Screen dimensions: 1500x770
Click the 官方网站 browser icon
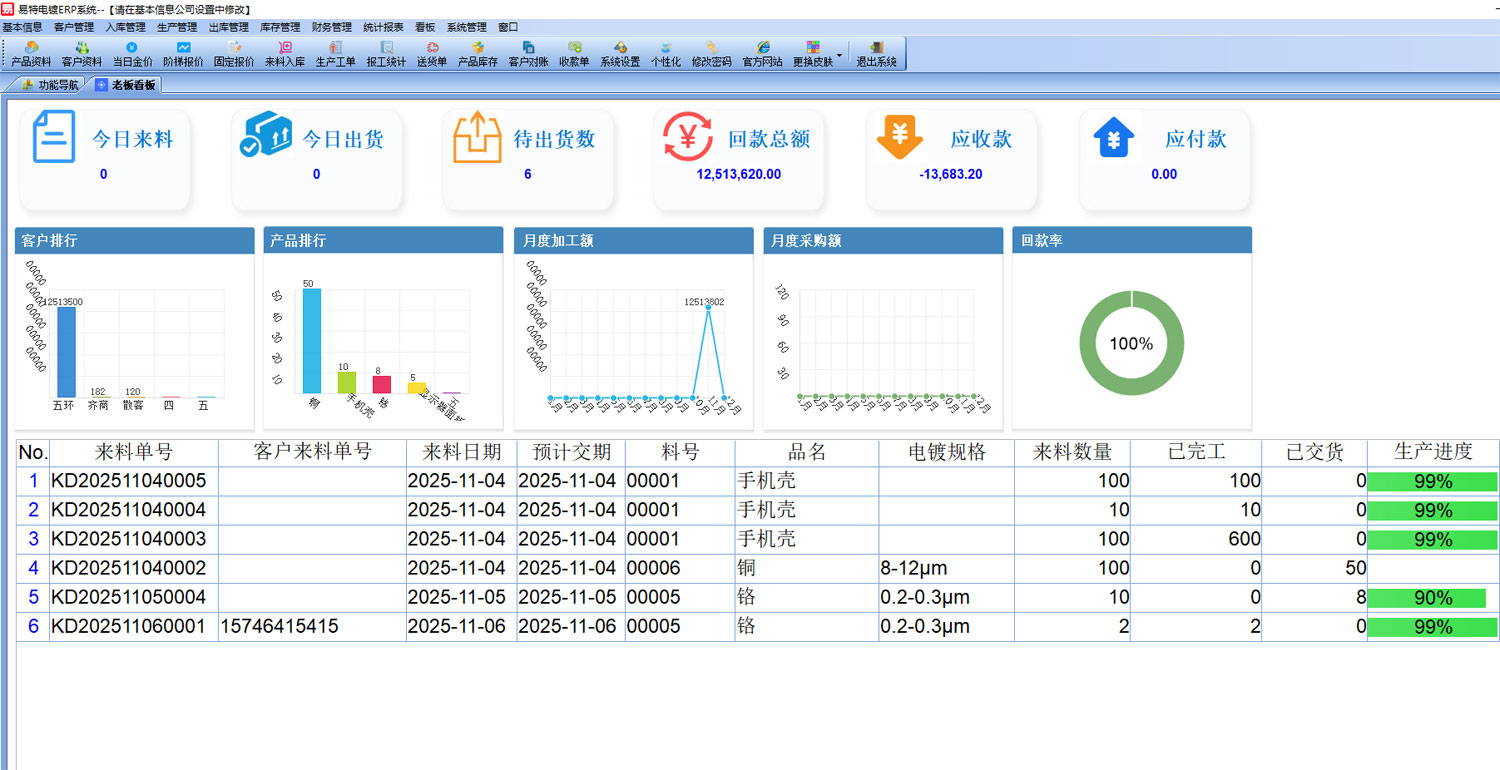pos(762,54)
